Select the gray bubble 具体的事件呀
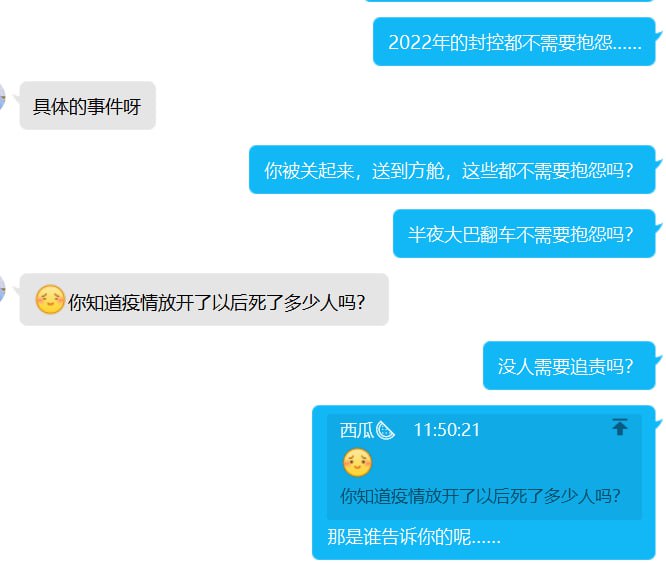Image resolution: width=666 pixels, height=565 pixels. coord(87,105)
